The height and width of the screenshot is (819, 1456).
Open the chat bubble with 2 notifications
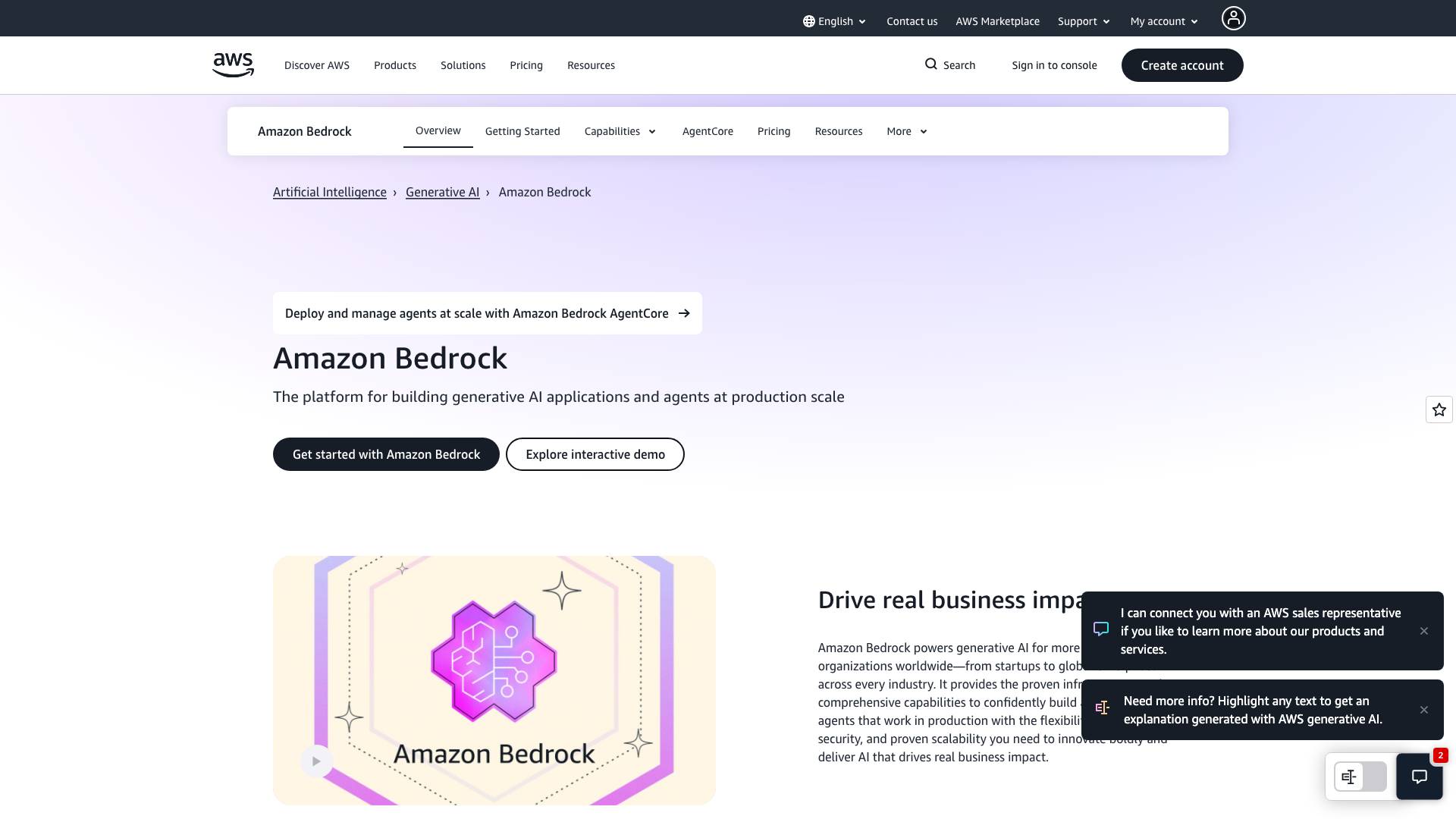(1419, 777)
